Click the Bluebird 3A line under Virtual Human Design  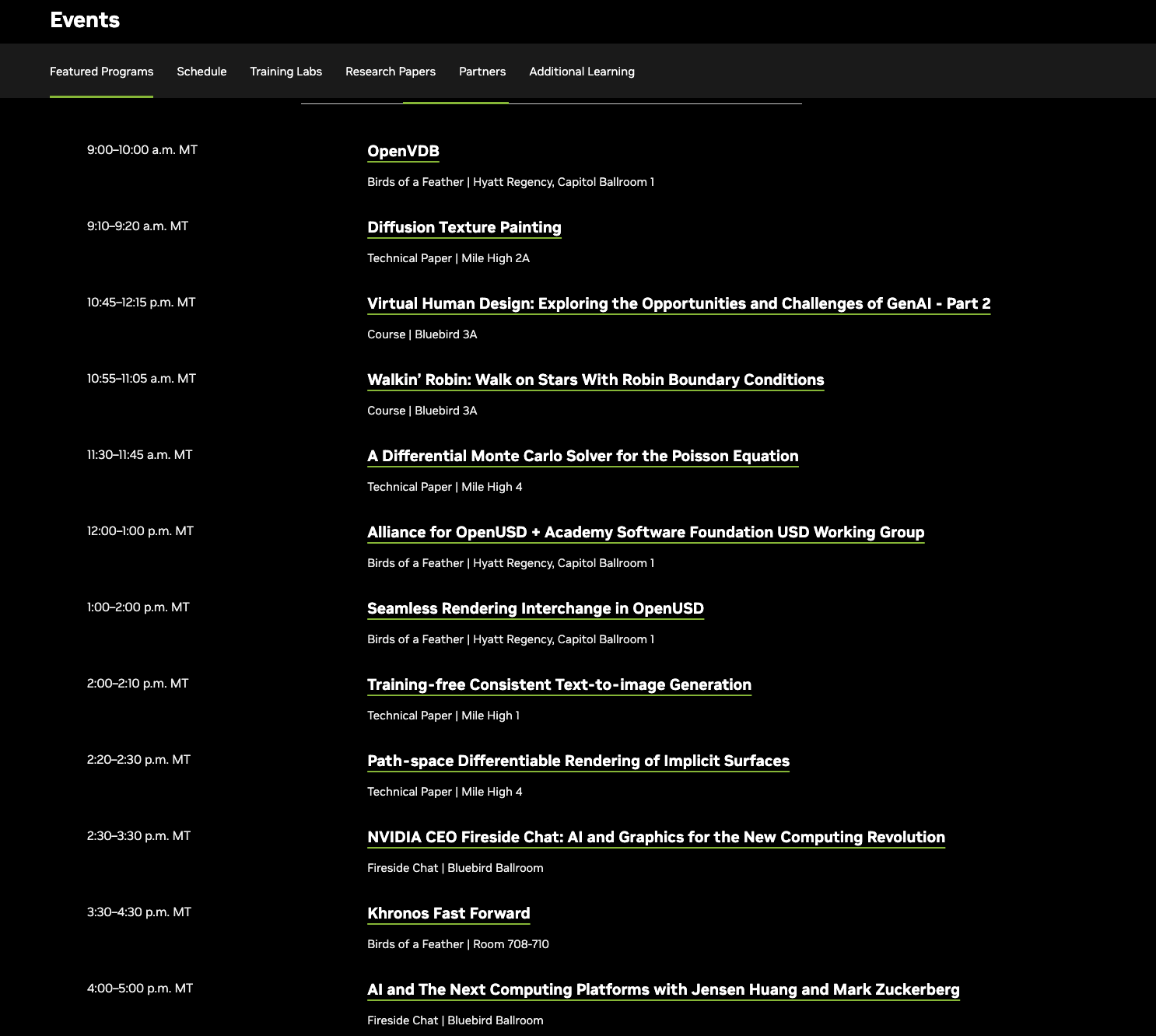pos(422,334)
